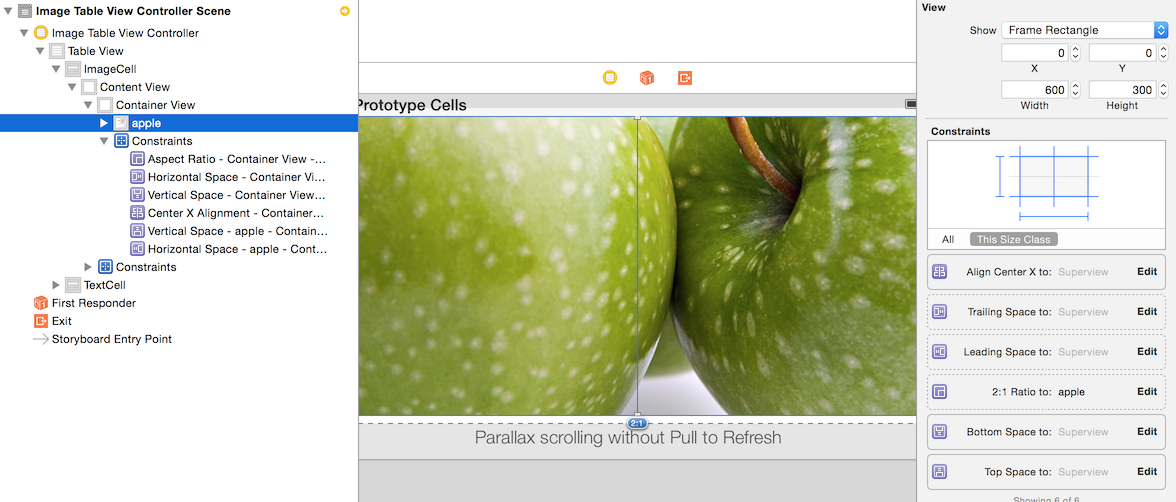Select the Table View outline icon
The width and height of the screenshot is (1176, 502).
(x=57, y=51)
